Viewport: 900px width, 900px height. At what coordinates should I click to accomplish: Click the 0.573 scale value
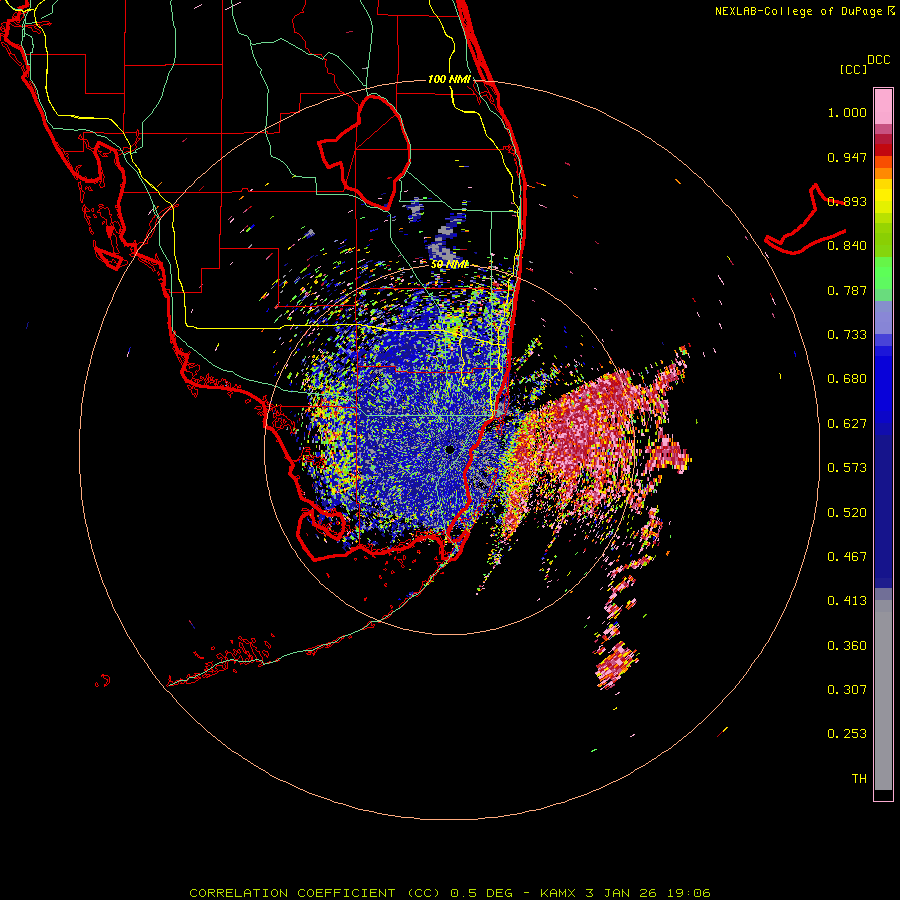[847, 468]
